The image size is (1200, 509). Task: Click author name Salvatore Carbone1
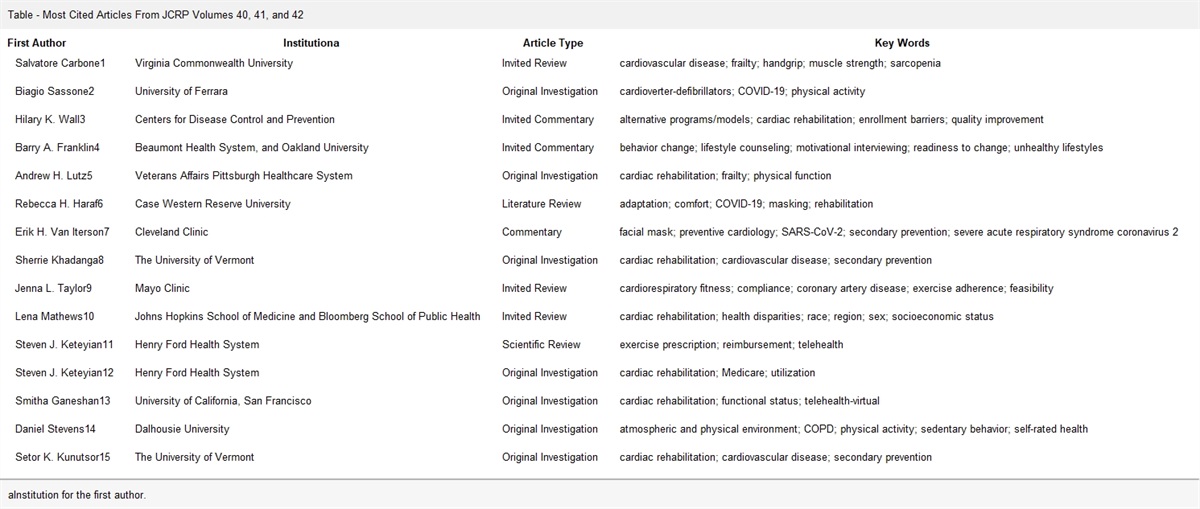60,63
